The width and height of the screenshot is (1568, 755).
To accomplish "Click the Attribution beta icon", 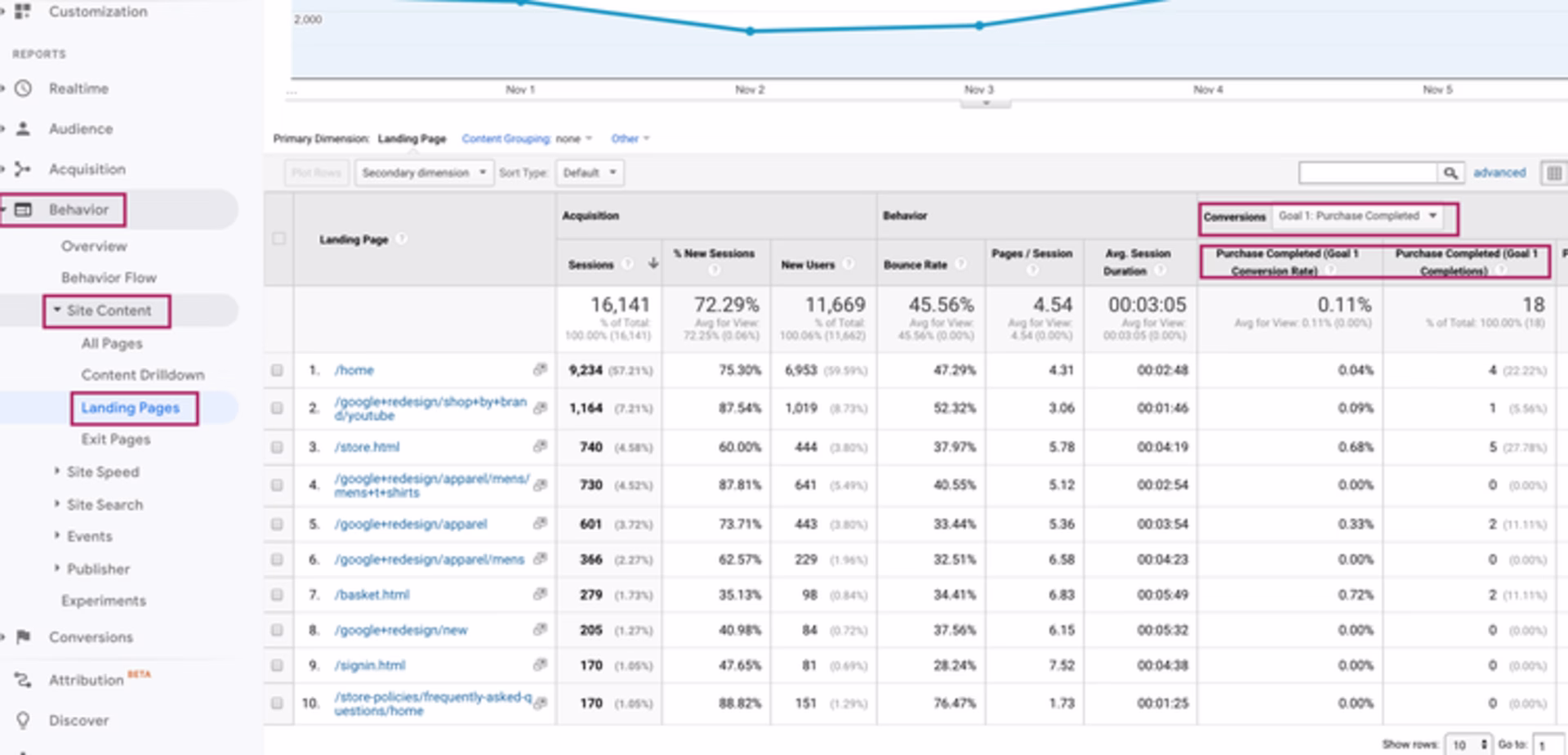I will pyautogui.click(x=23, y=679).
